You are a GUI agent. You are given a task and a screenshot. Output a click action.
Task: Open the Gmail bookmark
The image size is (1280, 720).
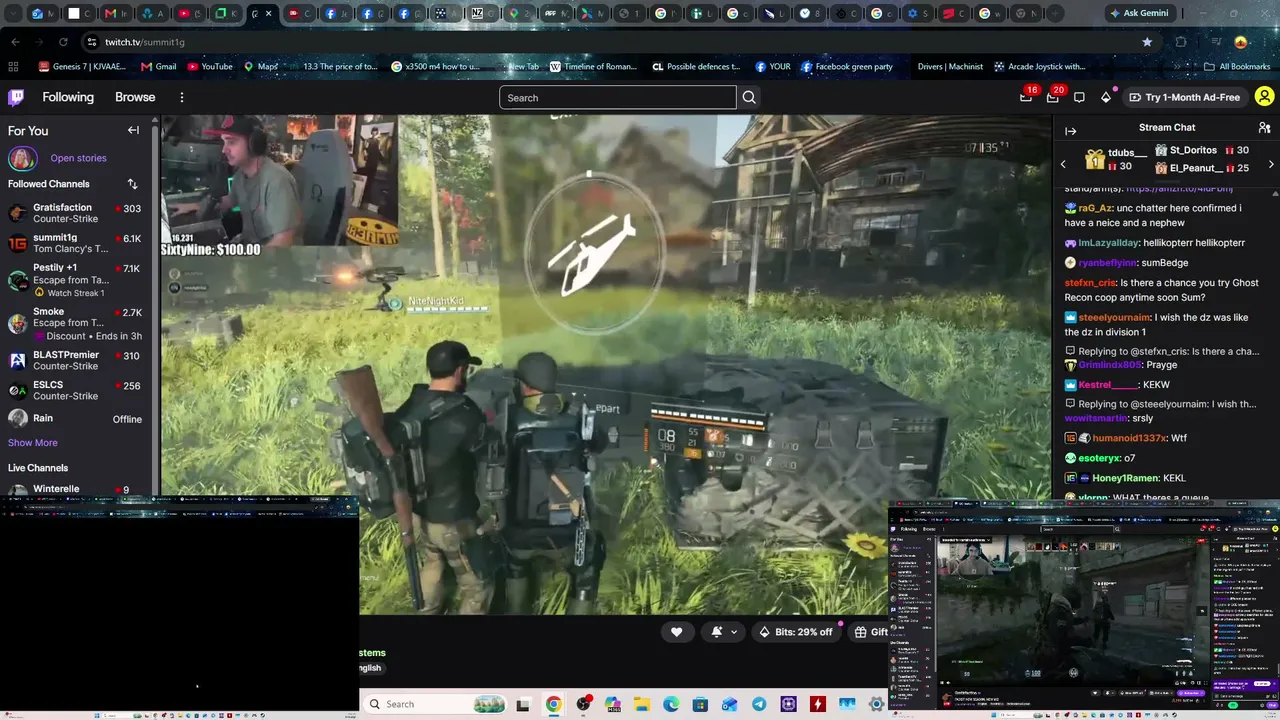coord(159,67)
